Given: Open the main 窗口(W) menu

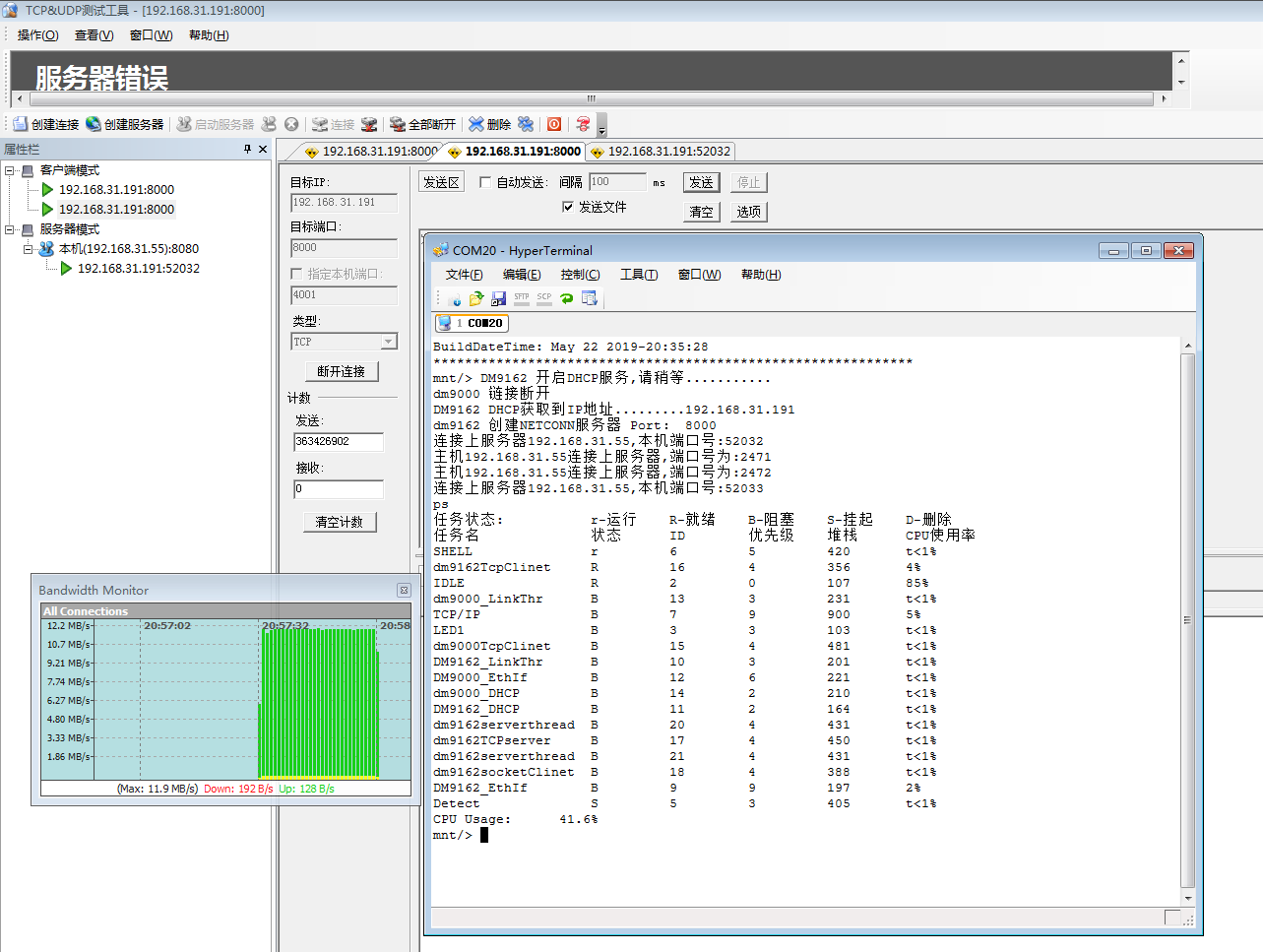Looking at the screenshot, I should pos(151,35).
